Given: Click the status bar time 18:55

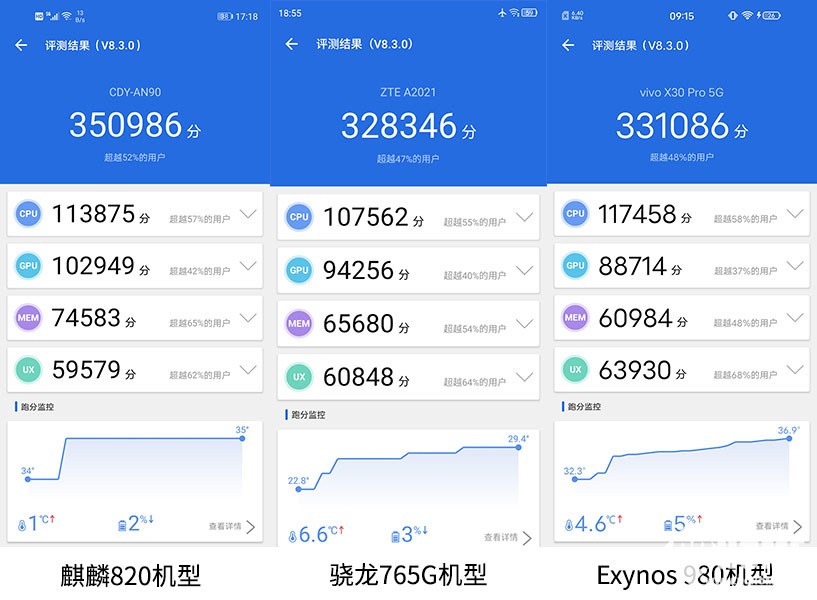Looking at the screenshot, I should (290, 13).
